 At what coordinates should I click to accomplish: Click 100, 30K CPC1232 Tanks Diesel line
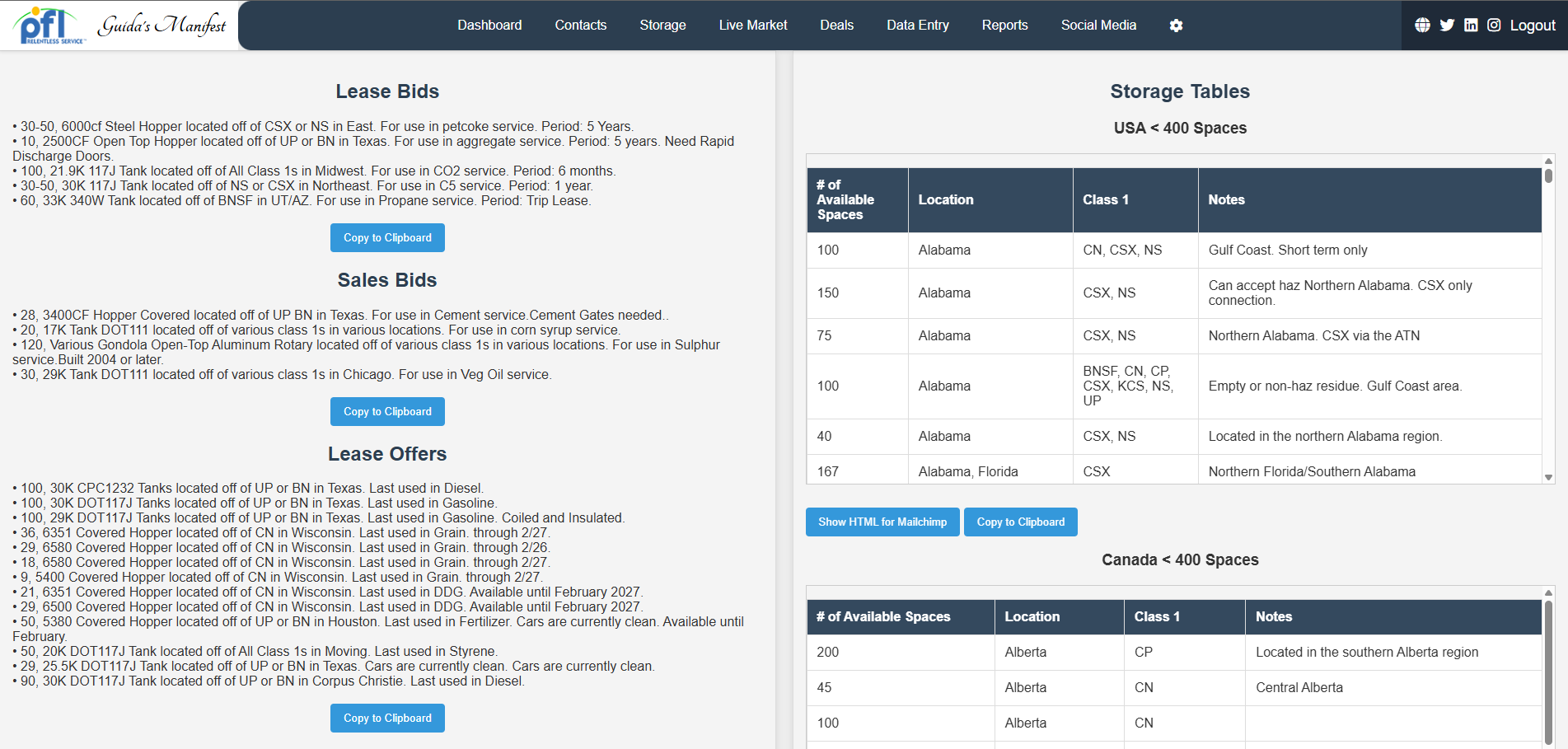248,489
